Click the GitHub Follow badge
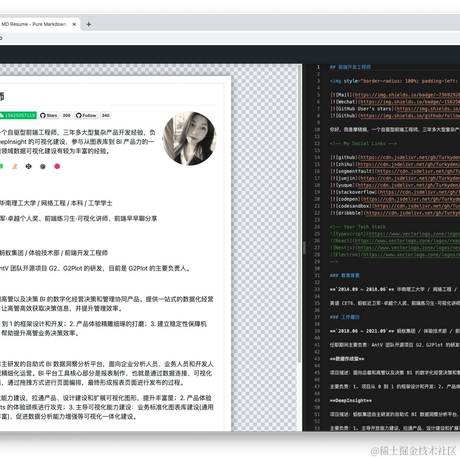The height and width of the screenshot is (460, 460). coord(86,115)
